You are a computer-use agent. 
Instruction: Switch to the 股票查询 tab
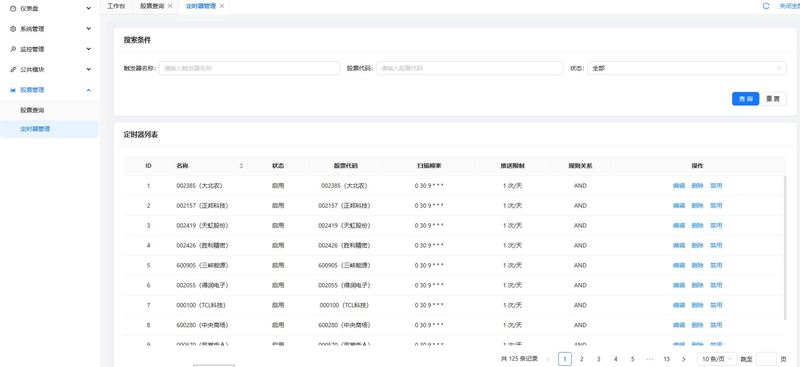(x=153, y=6)
